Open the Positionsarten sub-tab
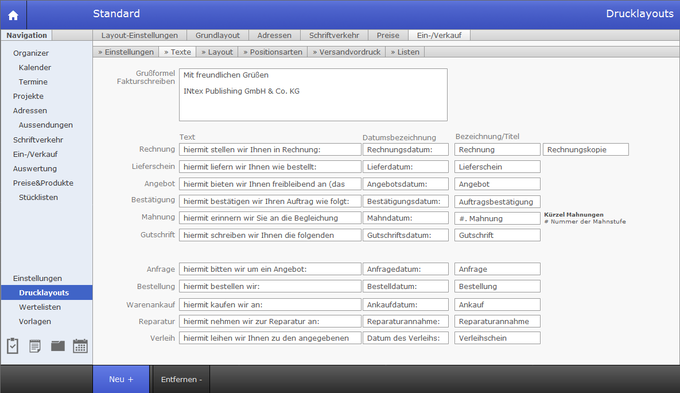 pyautogui.click(x=273, y=52)
